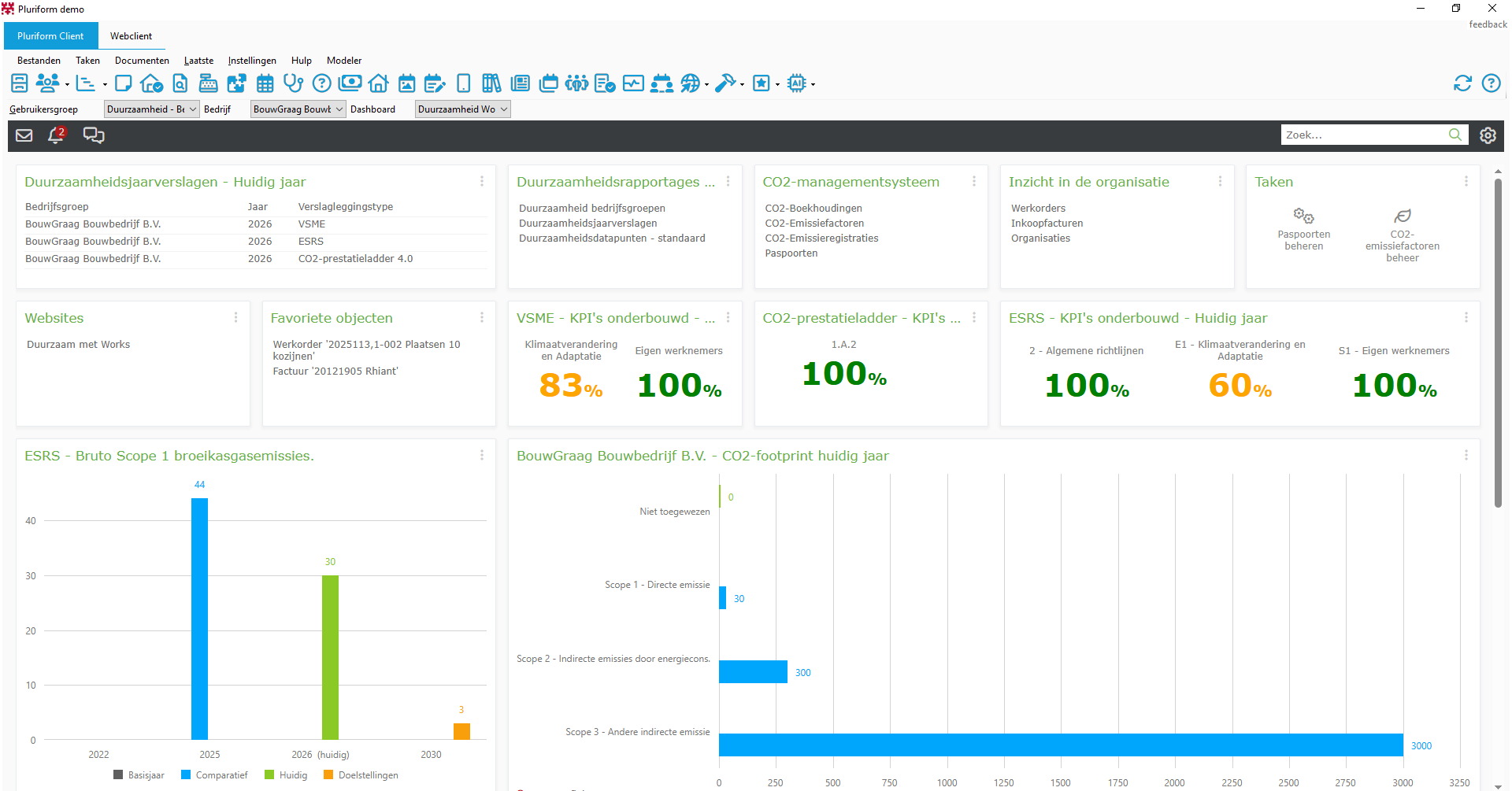Click the home house toolbar icon
Viewport: 1512px width, 791px height.
[x=378, y=83]
